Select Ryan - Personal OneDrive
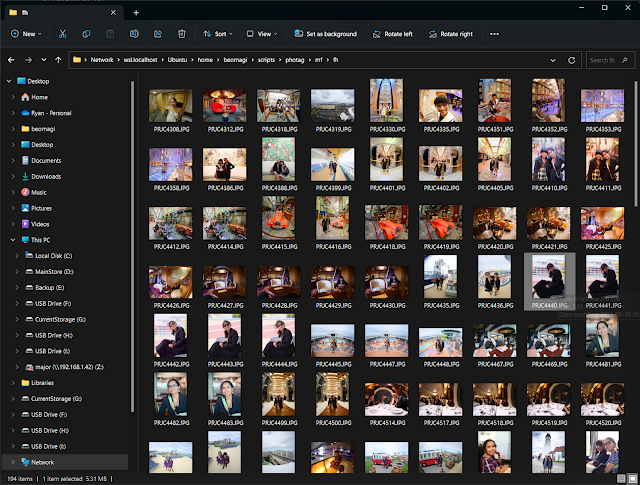This screenshot has height=485, width=640. 51,113
